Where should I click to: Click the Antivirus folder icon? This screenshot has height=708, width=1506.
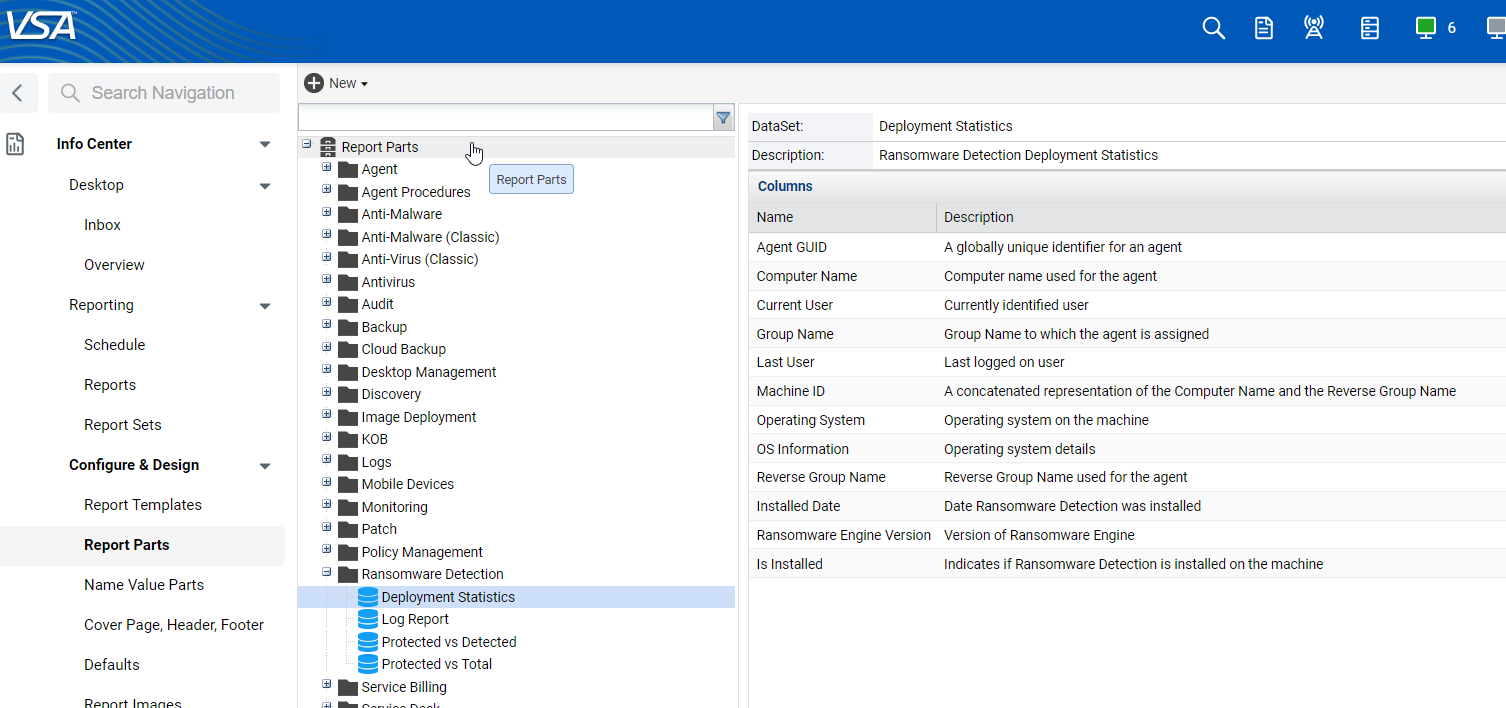tap(348, 282)
